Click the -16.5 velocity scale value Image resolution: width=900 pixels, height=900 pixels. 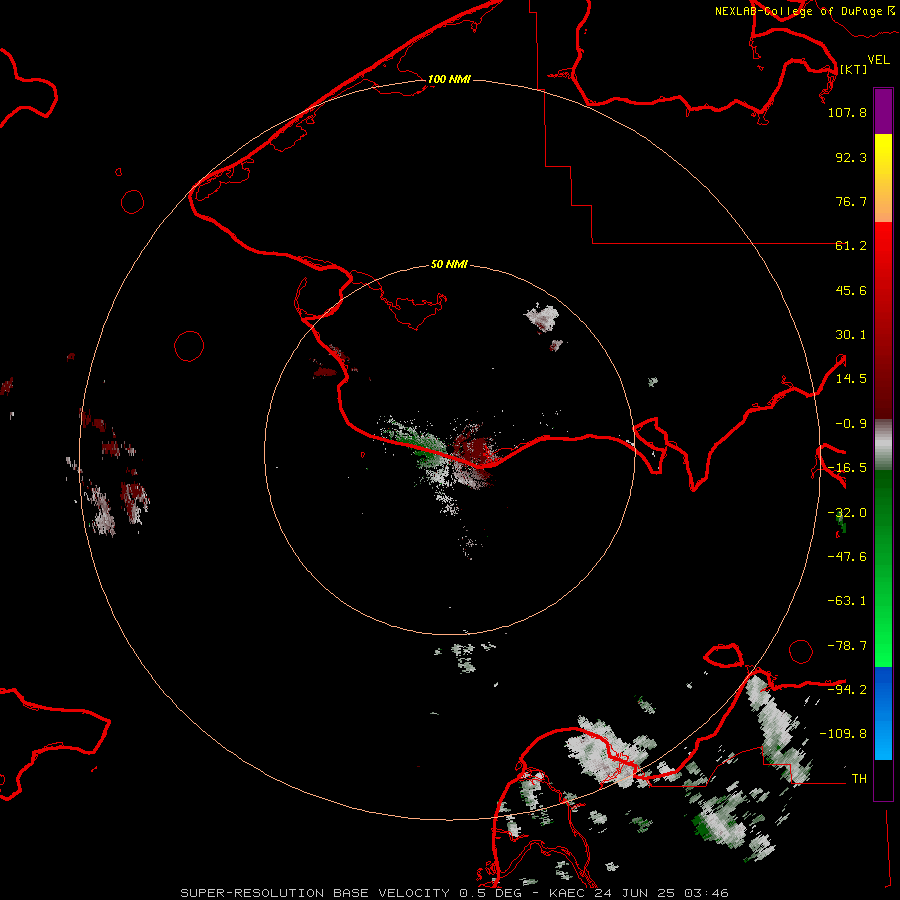847,468
